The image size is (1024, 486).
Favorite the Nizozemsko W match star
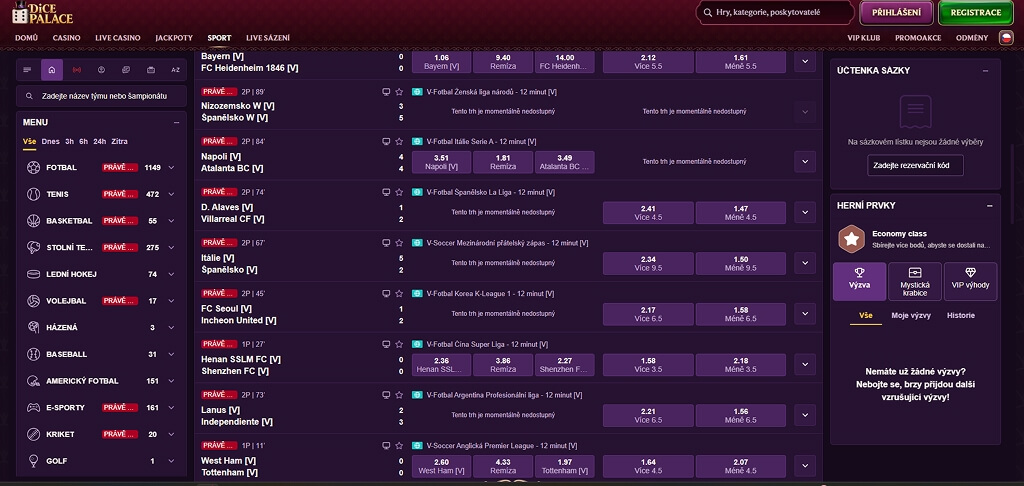pyautogui.click(x=398, y=92)
